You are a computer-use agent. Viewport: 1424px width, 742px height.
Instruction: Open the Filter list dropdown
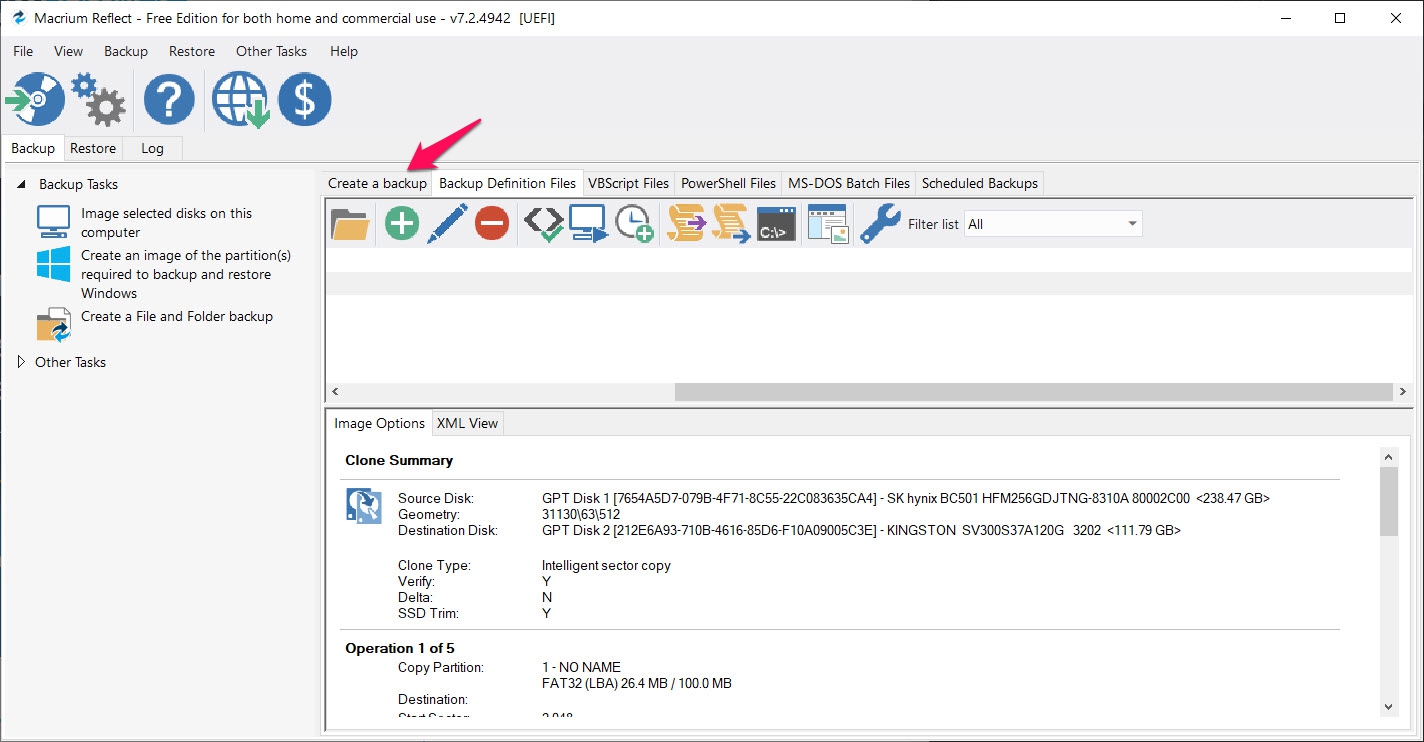coord(1053,224)
